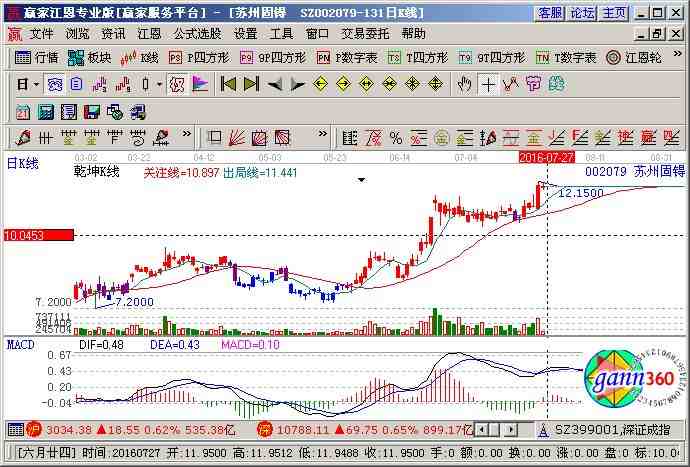690x467 pixels.
Task: Click the 2016-07-27 date marker
Action: tap(547, 157)
